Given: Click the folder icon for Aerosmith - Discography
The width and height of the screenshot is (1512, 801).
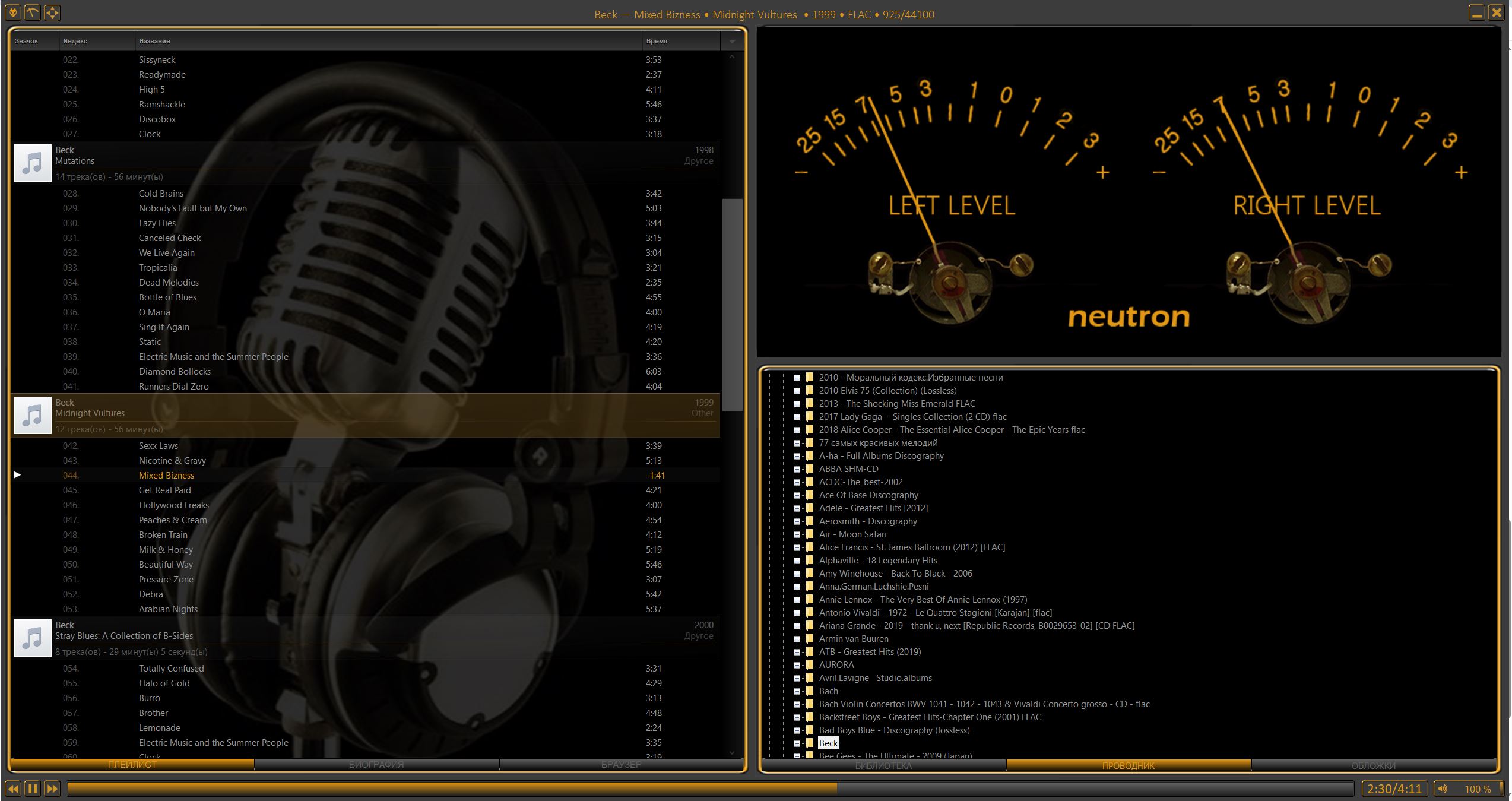Looking at the screenshot, I should coord(809,521).
